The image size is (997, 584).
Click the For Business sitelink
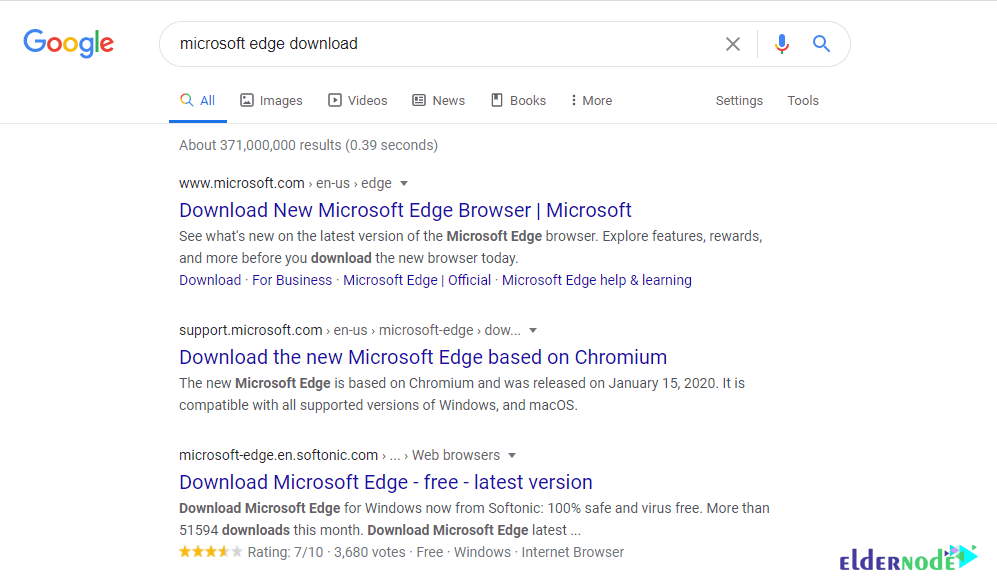tap(291, 280)
